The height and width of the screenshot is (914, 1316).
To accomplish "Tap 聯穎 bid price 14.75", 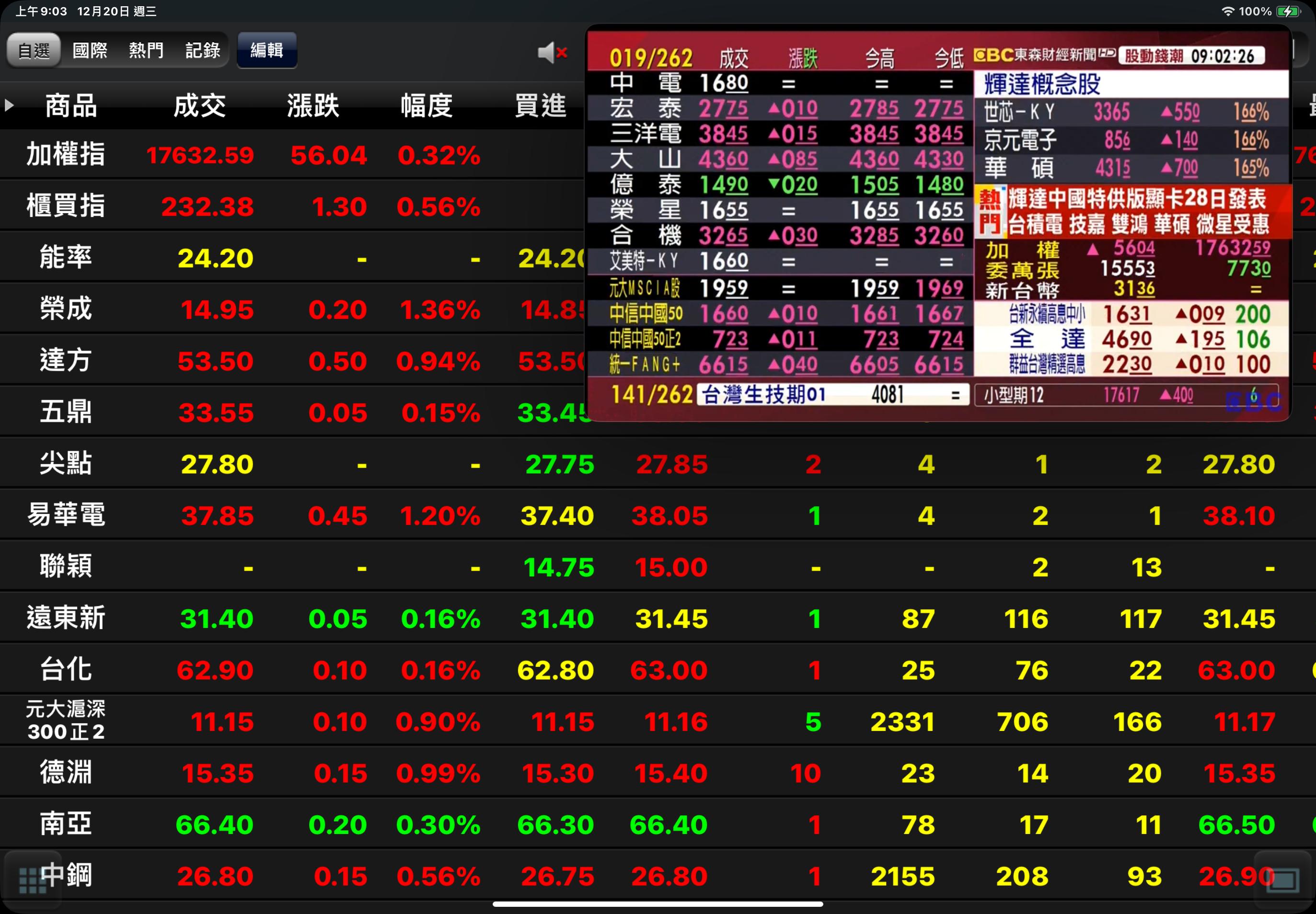I will pos(559,568).
